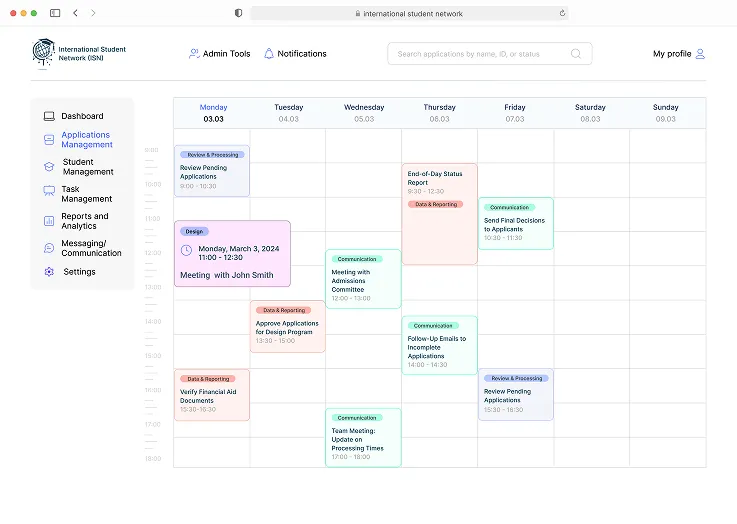This screenshot has height=524, width=737.
Task: Click the Reports and Analytics chart icon
Action: pos(49,221)
